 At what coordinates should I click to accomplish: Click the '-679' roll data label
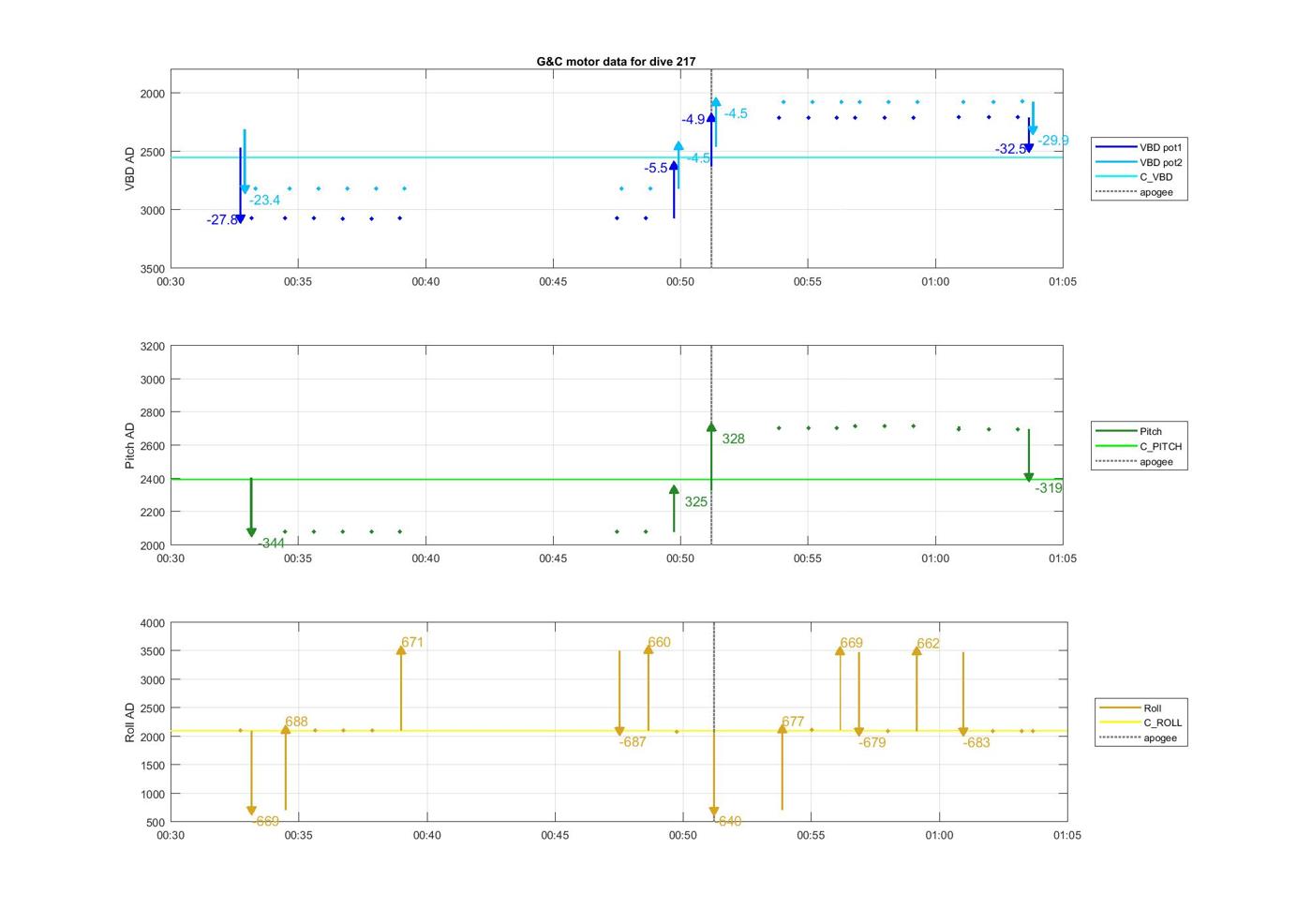point(872,743)
